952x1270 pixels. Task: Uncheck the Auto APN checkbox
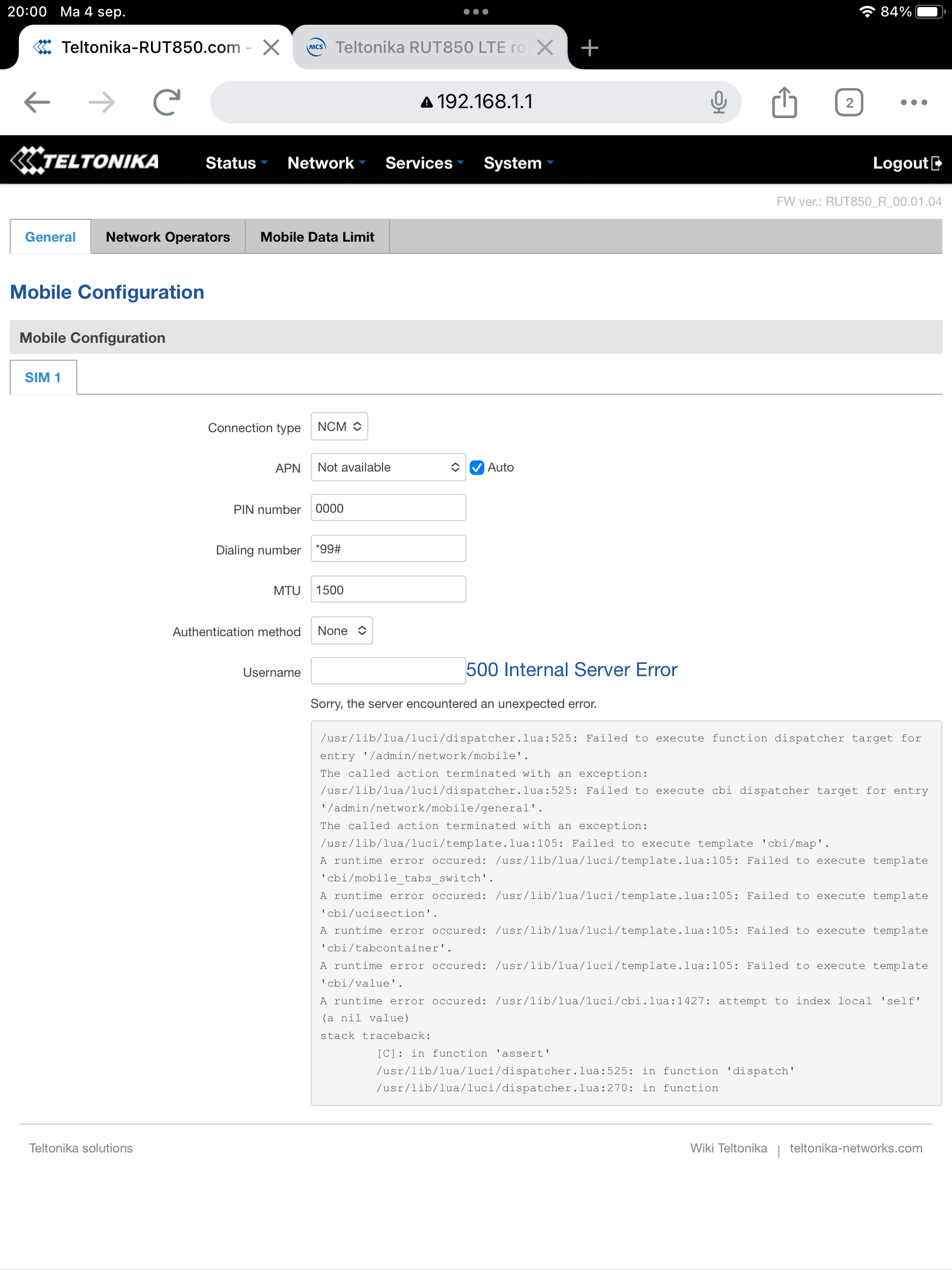(477, 467)
